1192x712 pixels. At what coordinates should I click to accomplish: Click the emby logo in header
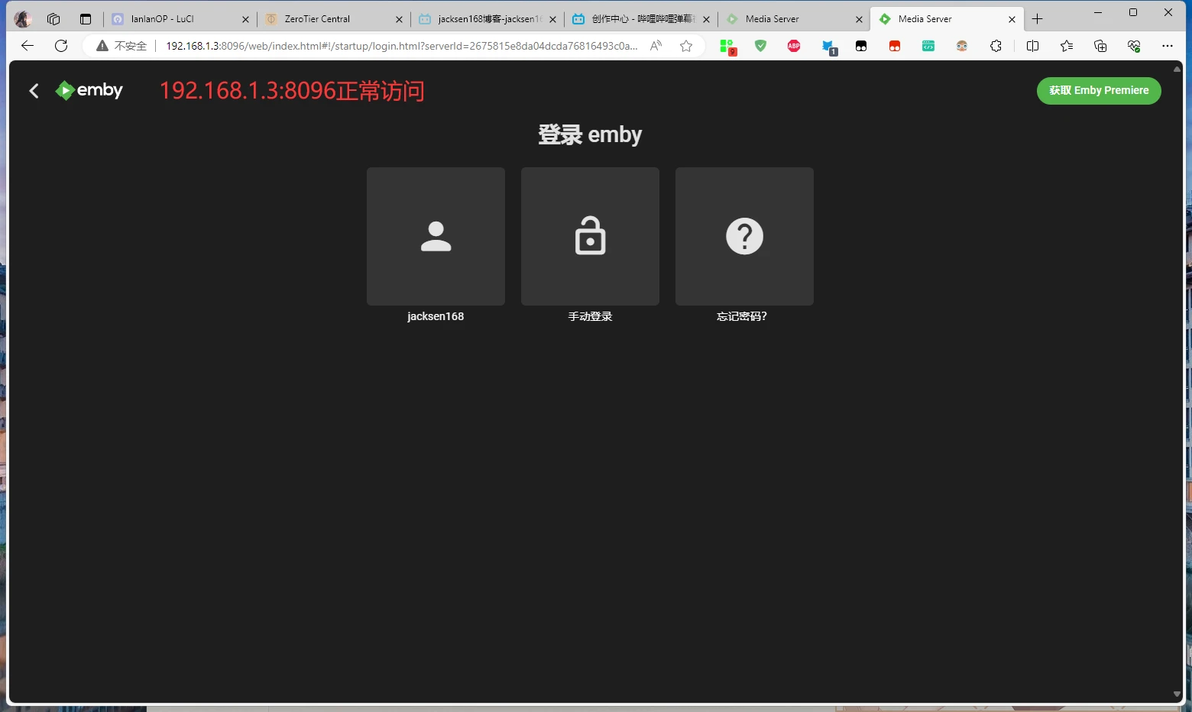[89, 90]
